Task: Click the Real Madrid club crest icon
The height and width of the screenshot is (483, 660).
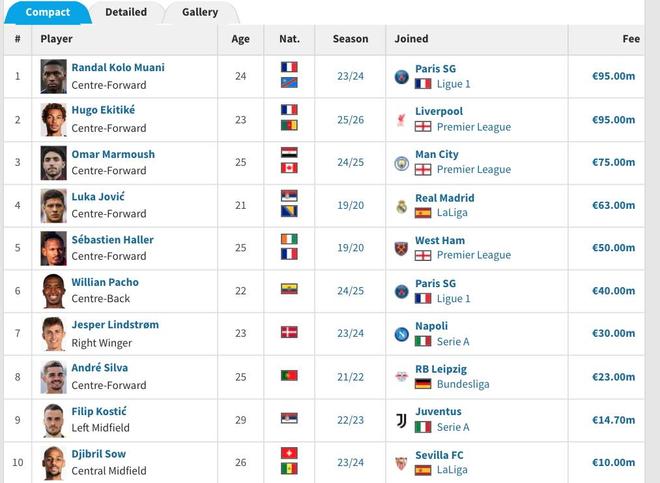Action: pos(401,206)
